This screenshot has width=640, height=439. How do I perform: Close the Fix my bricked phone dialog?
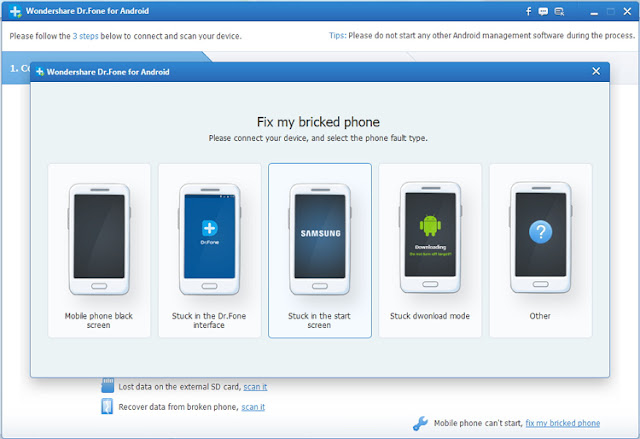pyautogui.click(x=596, y=71)
